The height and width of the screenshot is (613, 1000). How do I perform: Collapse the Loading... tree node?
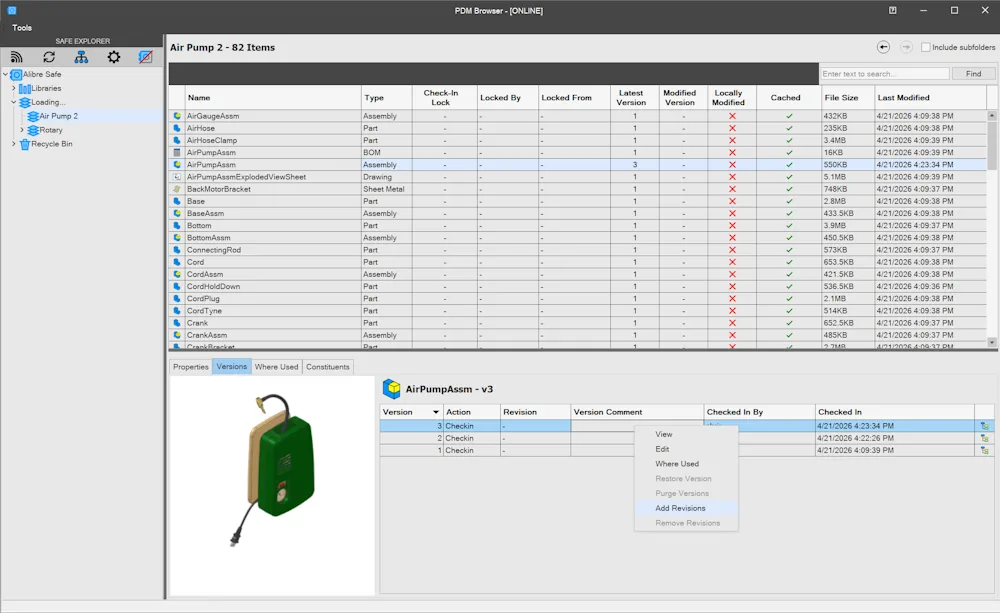coord(13,102)
